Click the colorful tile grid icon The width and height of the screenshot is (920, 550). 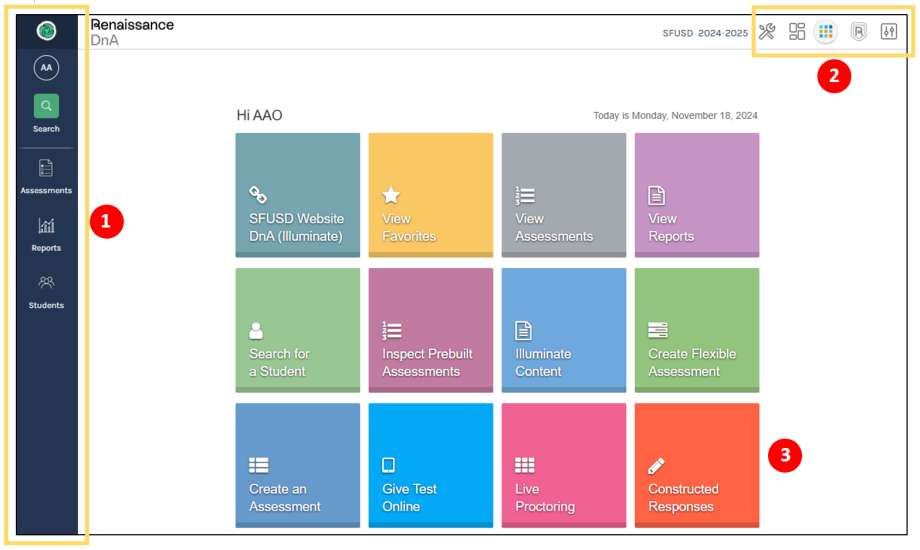tap(826, 32)
